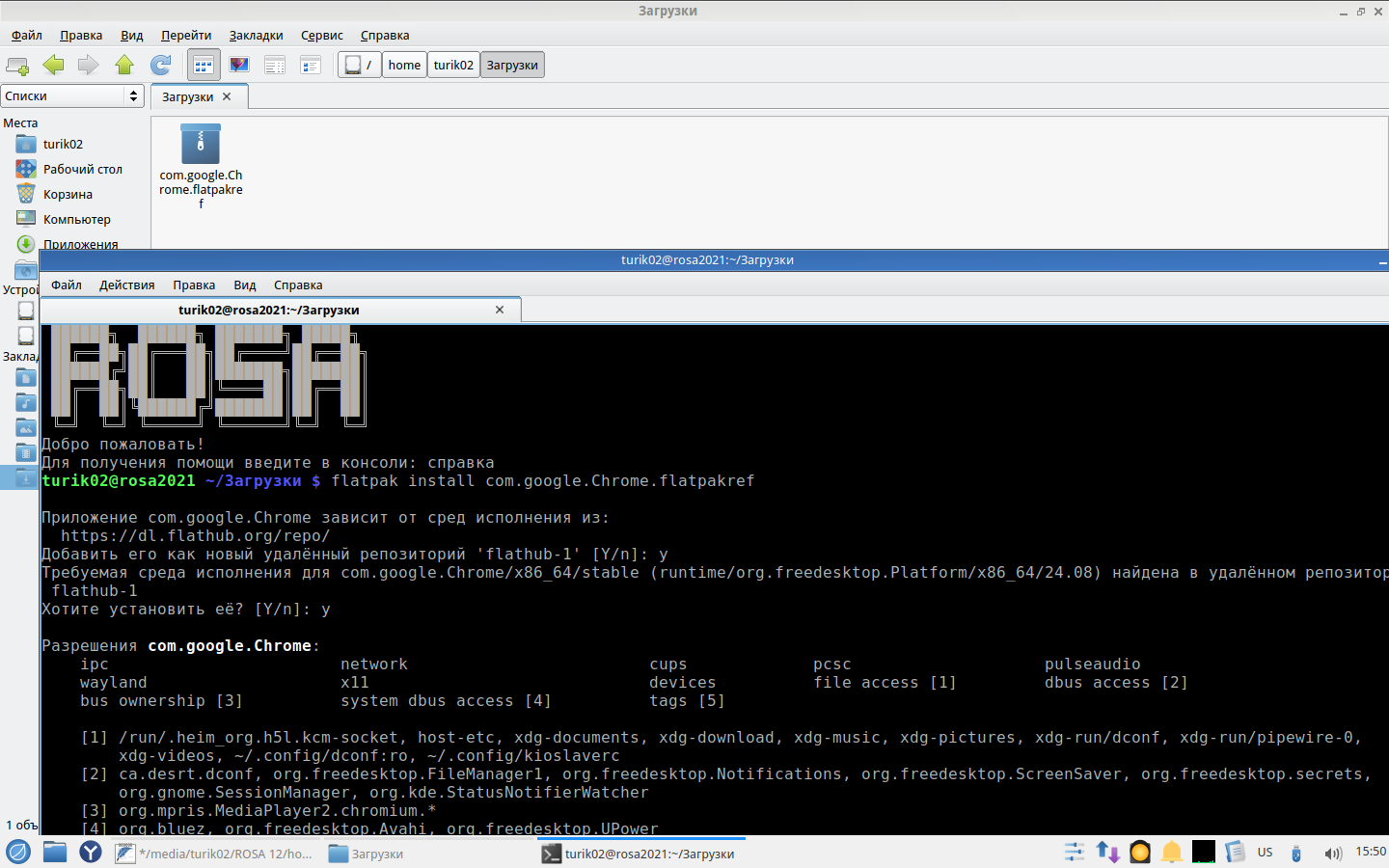1389x868 pixels.
Task: Launch the Yandex browser from the panel
Action: tap(91, 853)
